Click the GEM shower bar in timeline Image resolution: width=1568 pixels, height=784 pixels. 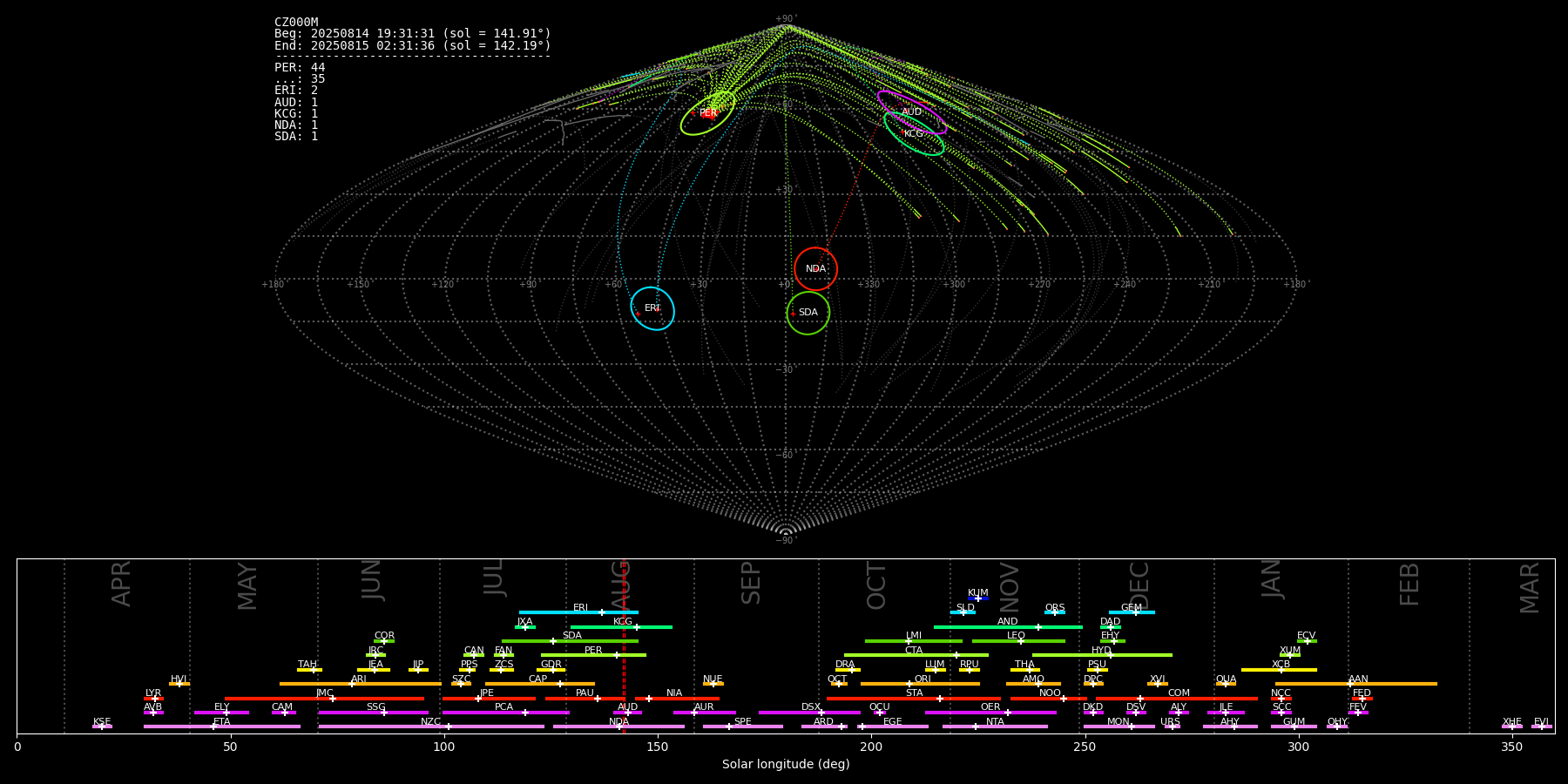1132,612
